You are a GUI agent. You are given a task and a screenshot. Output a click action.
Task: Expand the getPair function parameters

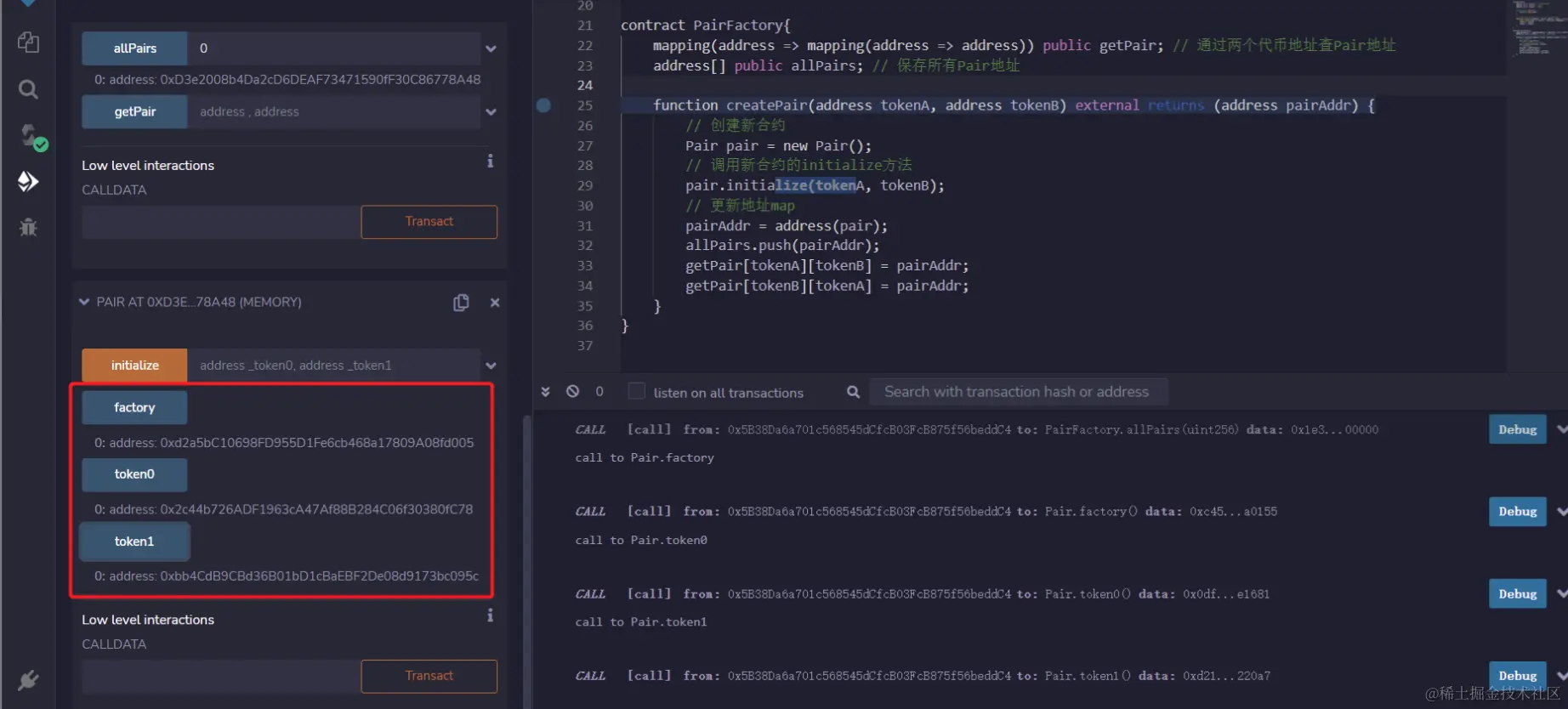(x=491, y=112)
